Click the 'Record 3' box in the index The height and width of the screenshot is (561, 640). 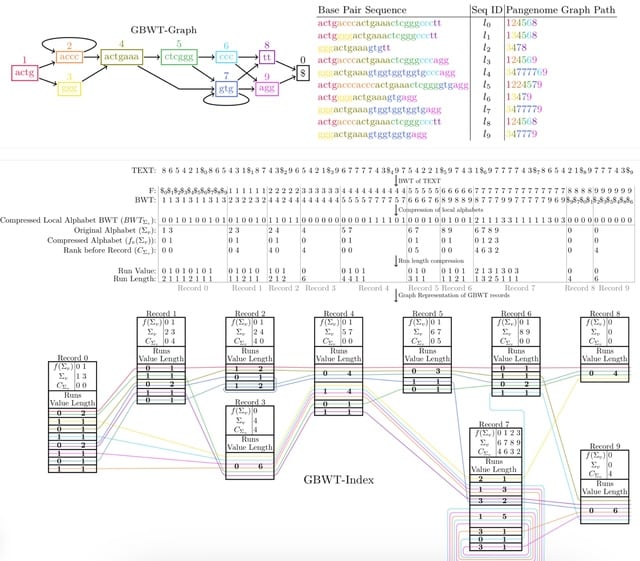pos(247,440)
